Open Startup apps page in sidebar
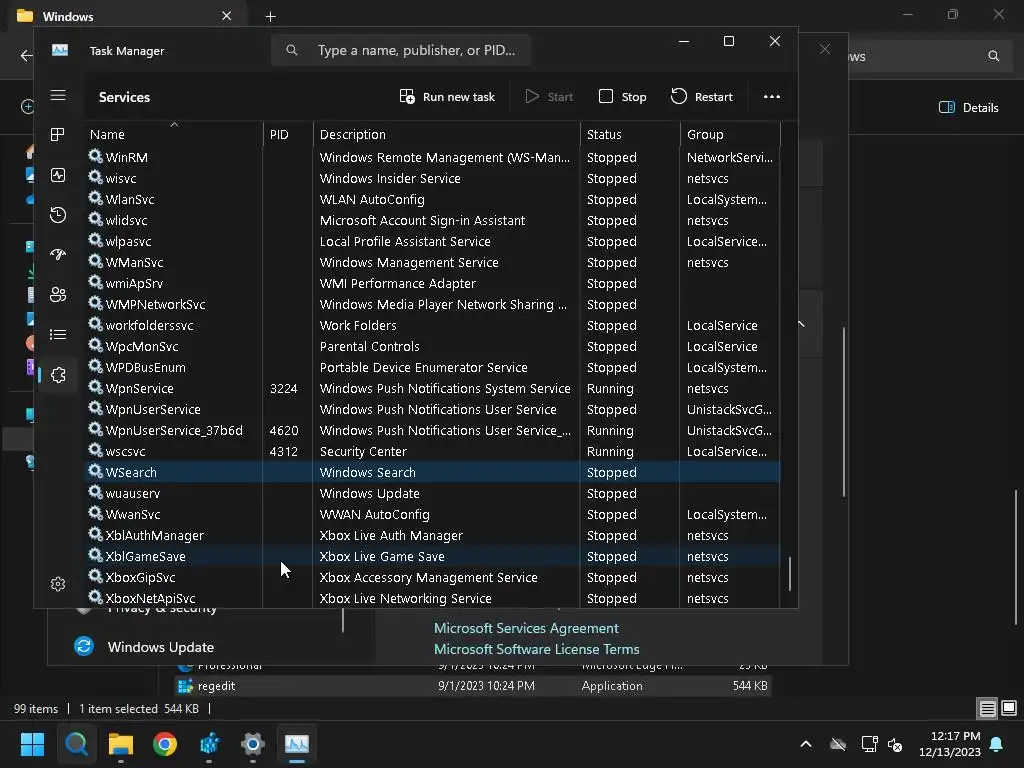This screenshot has height=768, width=1024. pos(57,255)
